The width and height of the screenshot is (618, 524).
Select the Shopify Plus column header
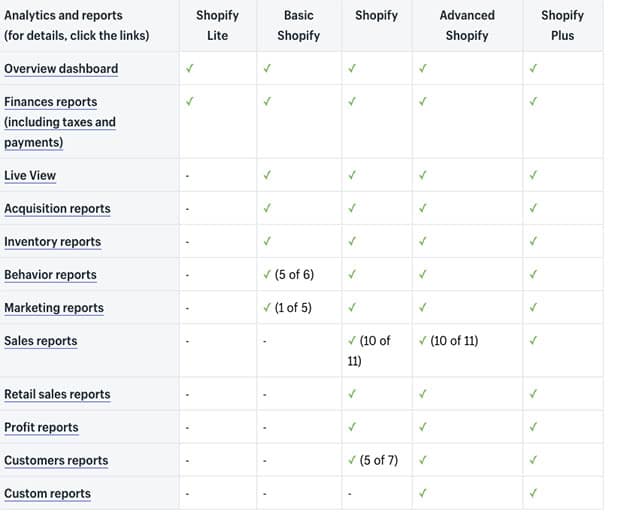pos(563,25)
